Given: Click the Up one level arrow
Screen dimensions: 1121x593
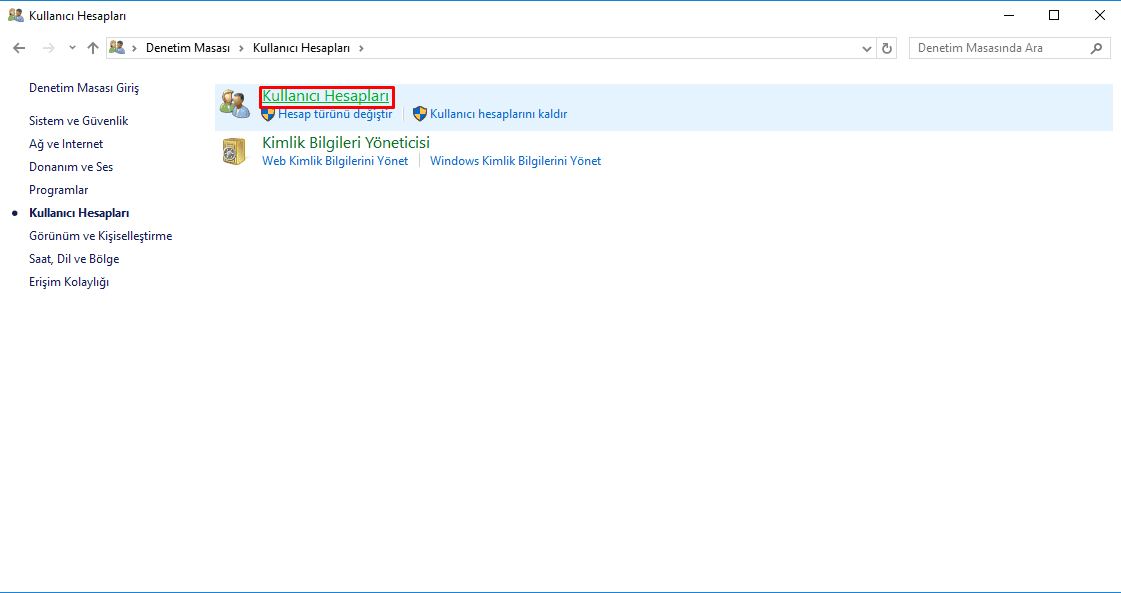Looking at the screenshot, I should (x=93, y=48).
